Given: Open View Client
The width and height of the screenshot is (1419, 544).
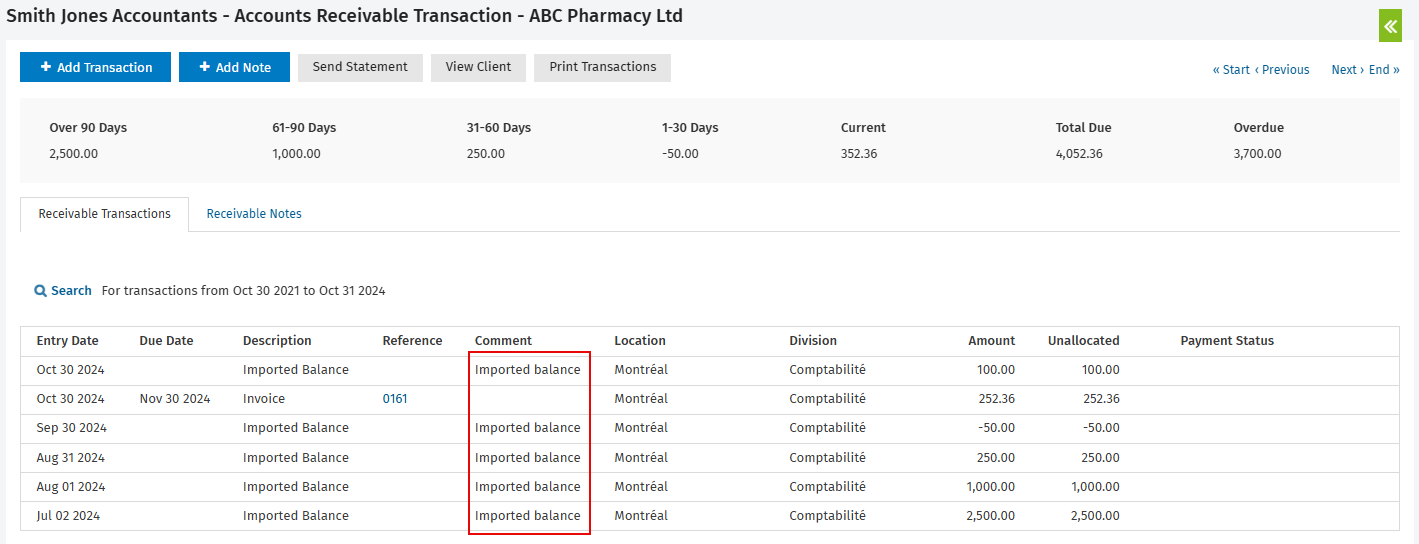Looking at the screenshot, I should [478, 67].
